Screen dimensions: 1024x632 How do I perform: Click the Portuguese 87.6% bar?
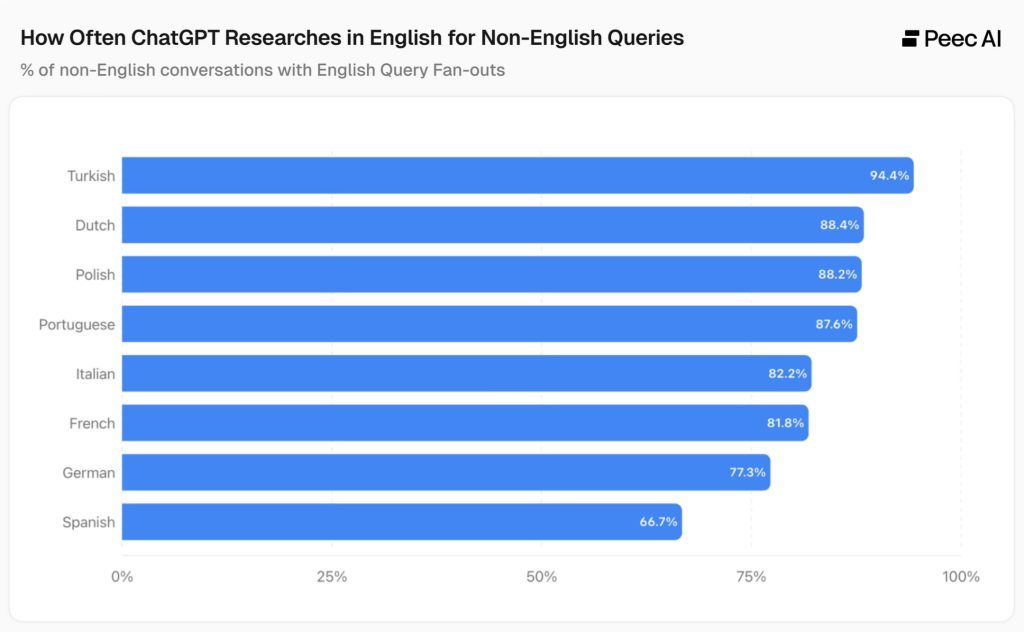(x=490, y=324)
